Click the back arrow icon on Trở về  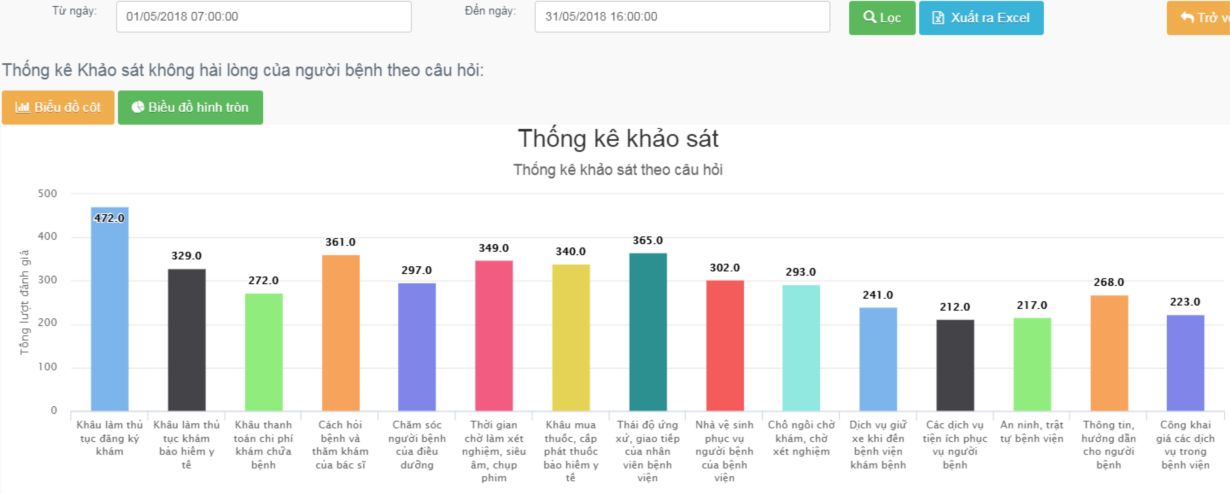click(1187, 18)
